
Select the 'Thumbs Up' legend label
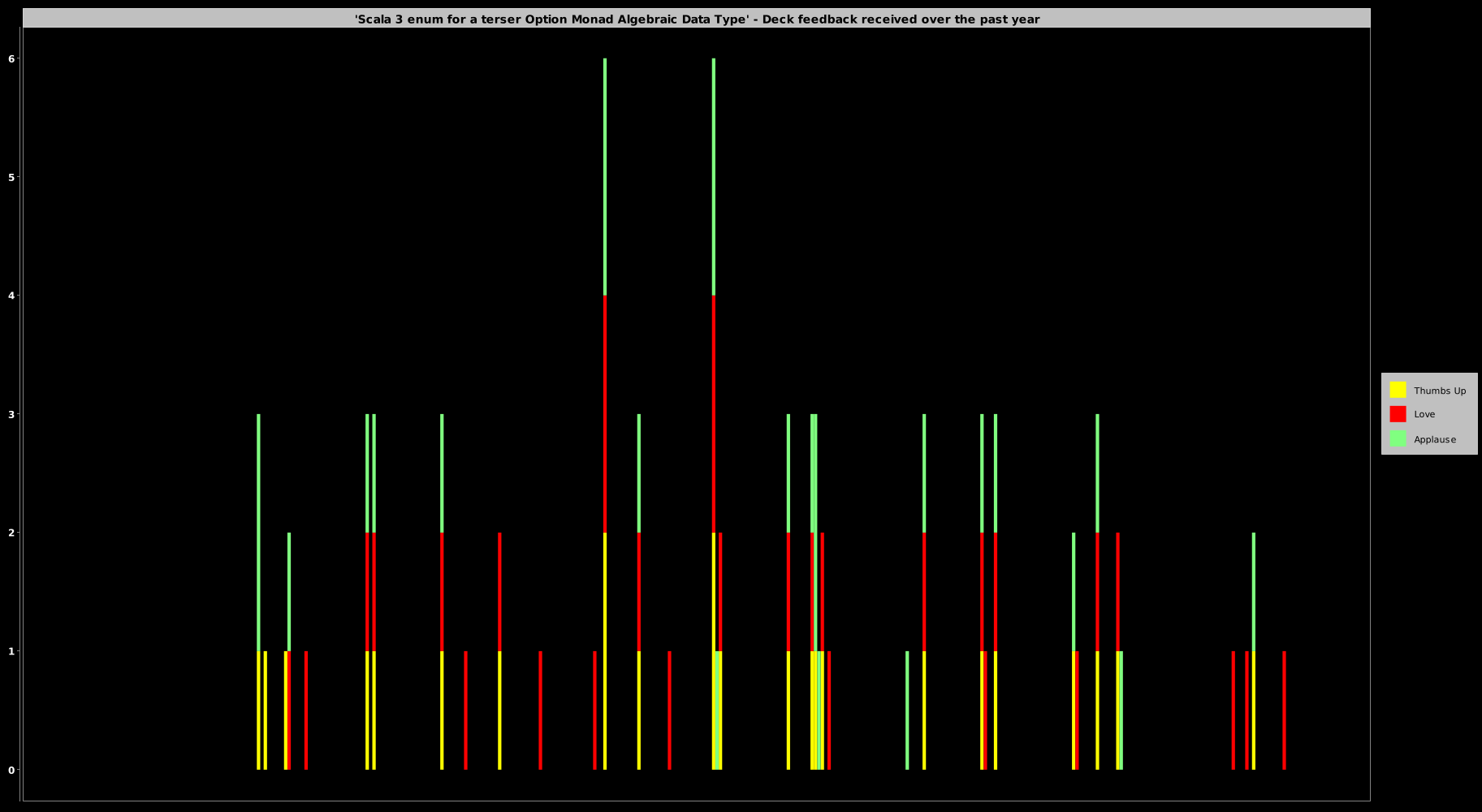1440,391
